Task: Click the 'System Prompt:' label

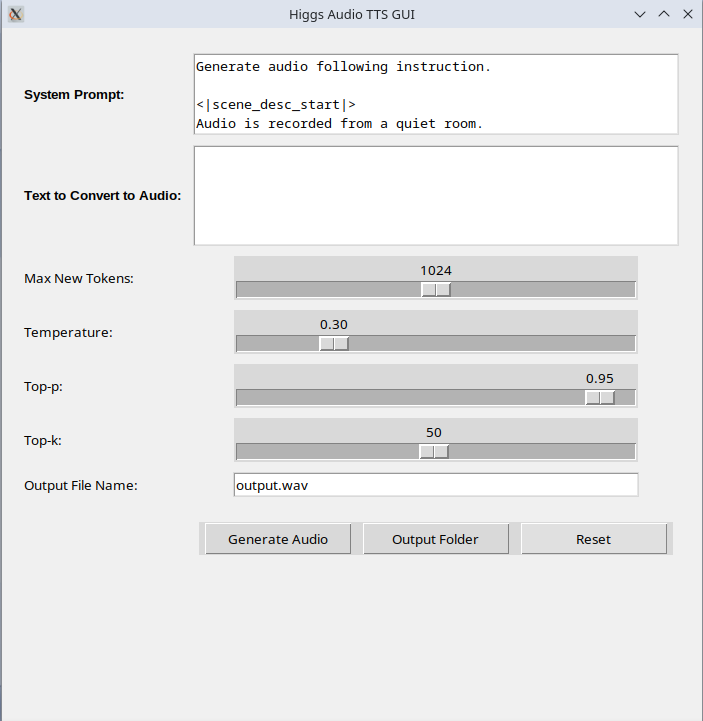Action: [74, 95]
